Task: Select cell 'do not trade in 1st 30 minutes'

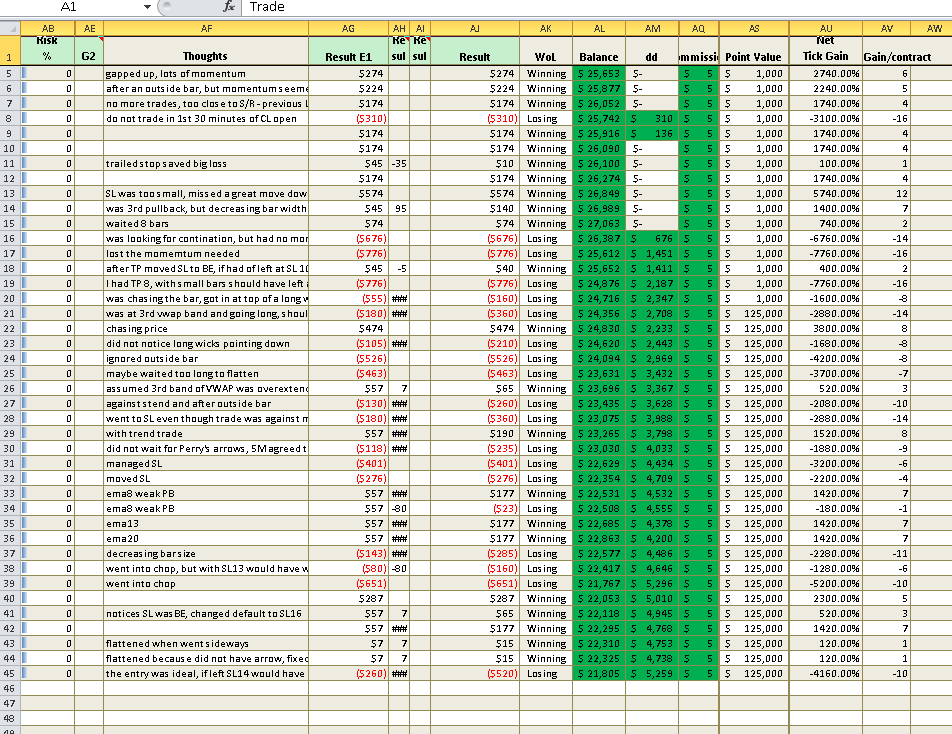Action: [x=206, y=118]
